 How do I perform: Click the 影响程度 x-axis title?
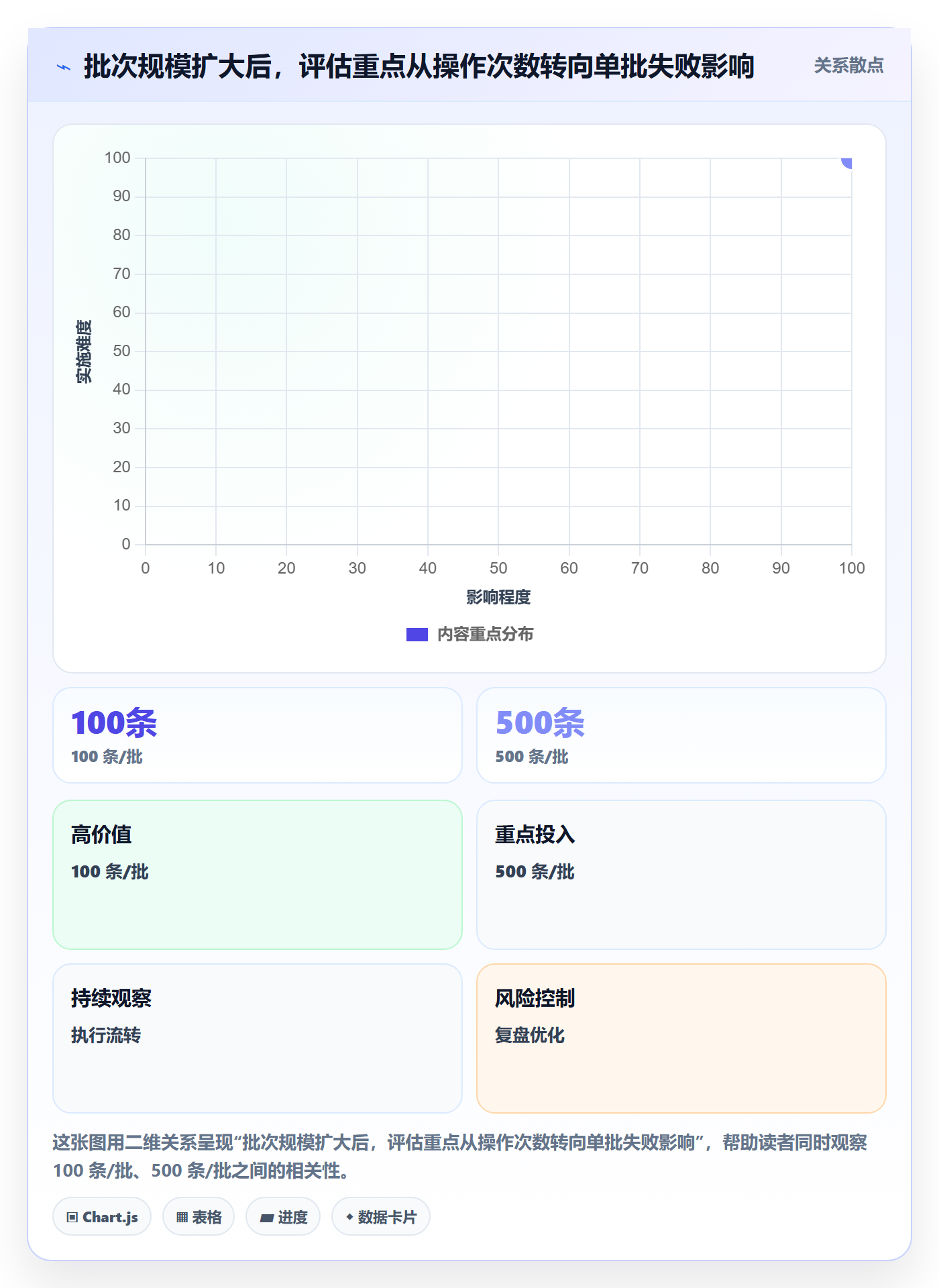coord(498,597)
